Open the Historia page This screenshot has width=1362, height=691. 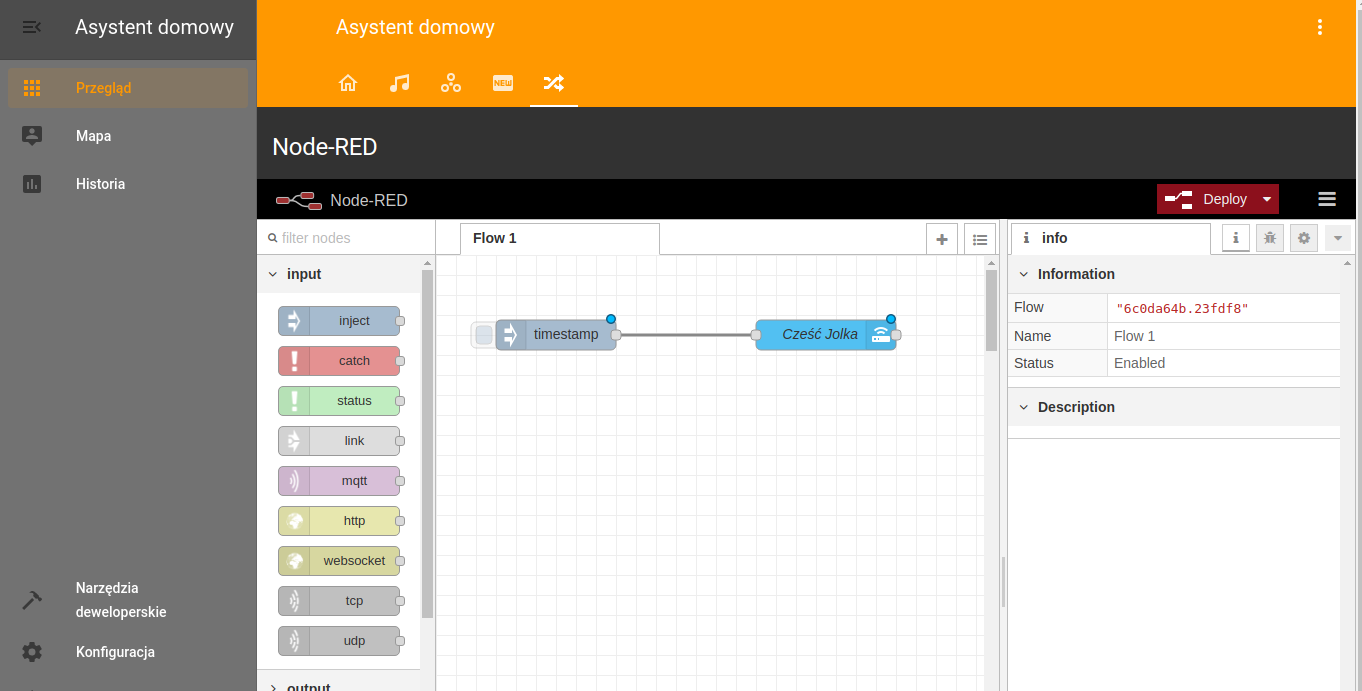[128, 184]
